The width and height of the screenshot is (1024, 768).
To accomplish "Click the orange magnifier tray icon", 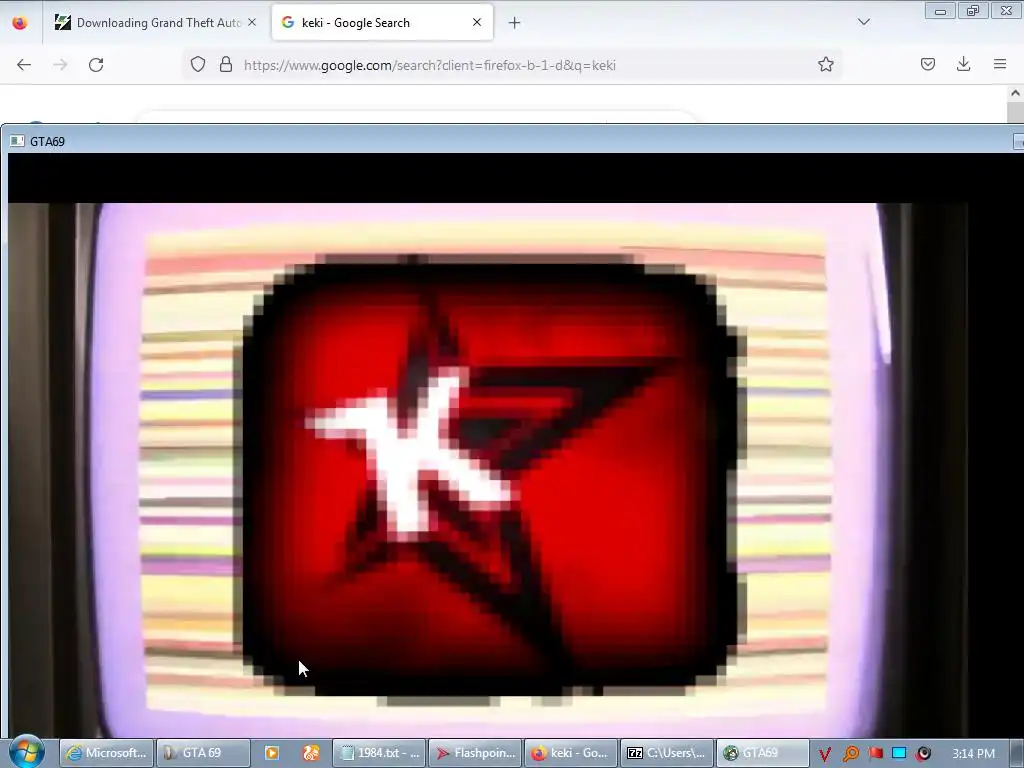I will (x=850, y=754).
